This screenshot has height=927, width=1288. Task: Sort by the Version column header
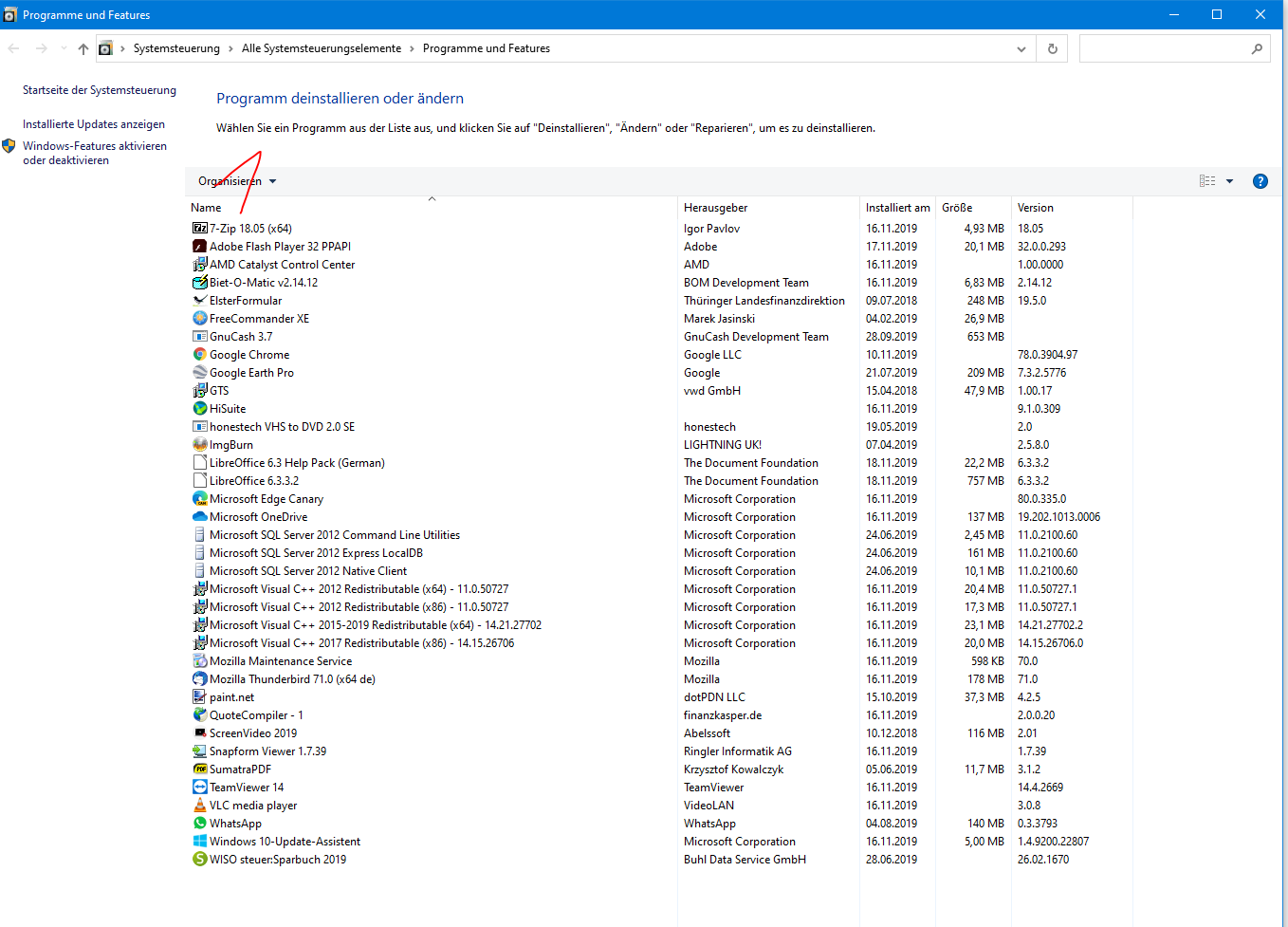pos(1035,208)
